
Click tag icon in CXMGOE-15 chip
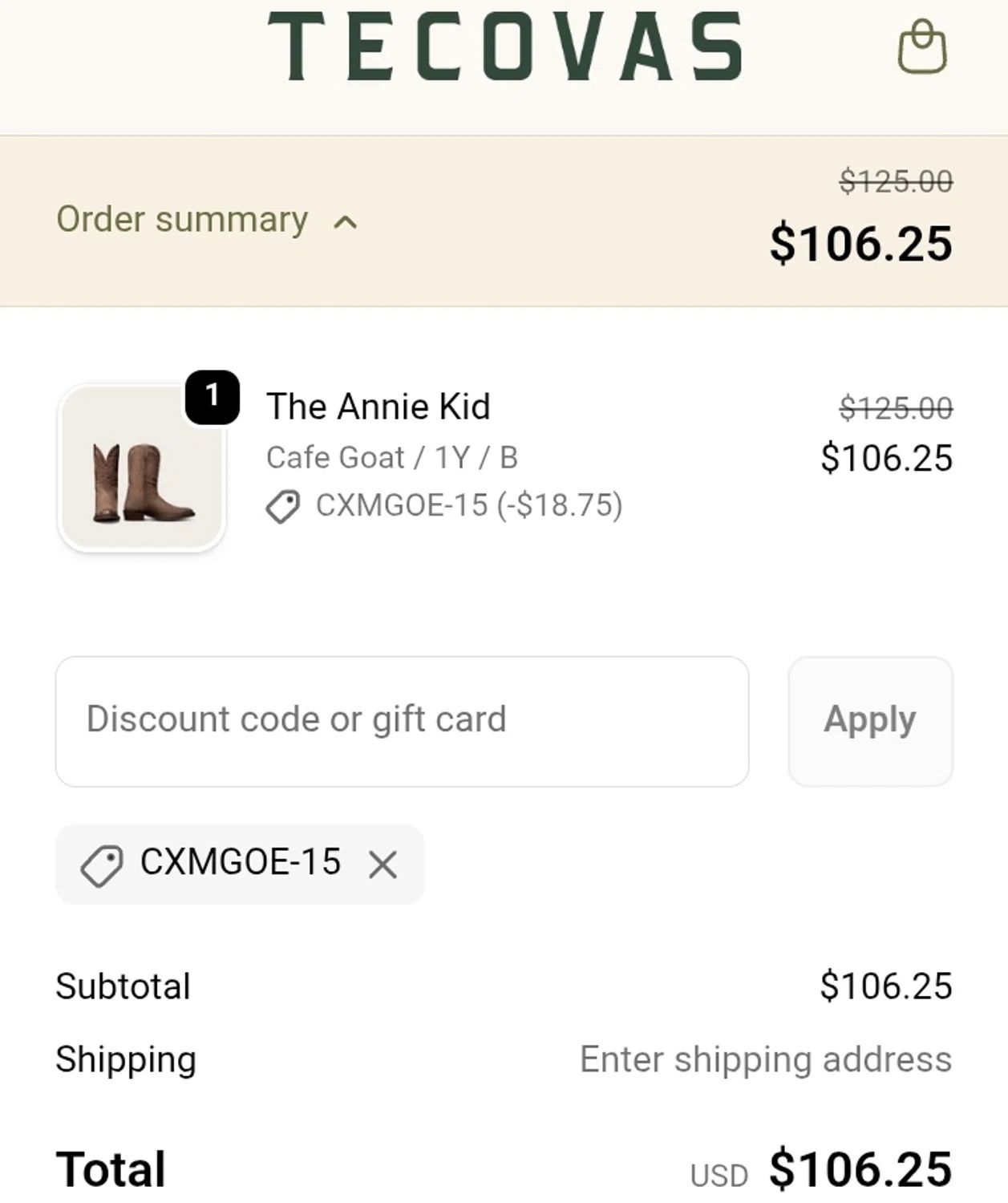(102, 865)
